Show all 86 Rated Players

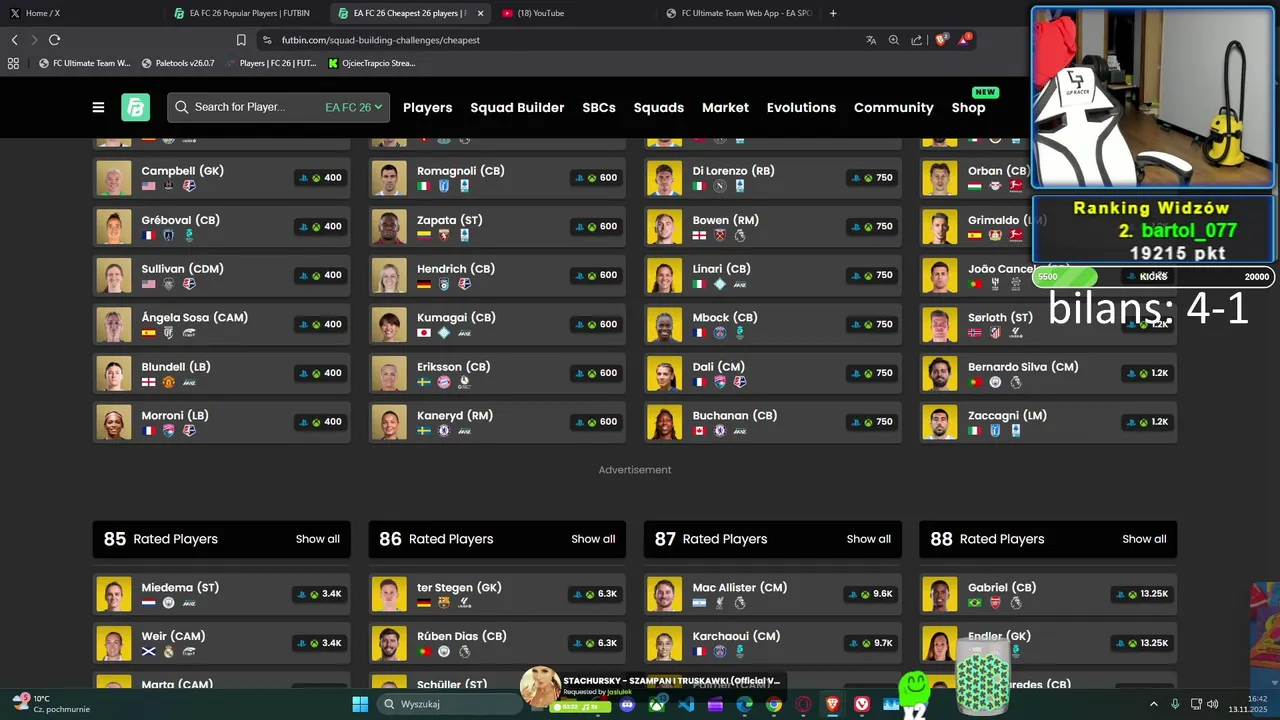(593, 539)
